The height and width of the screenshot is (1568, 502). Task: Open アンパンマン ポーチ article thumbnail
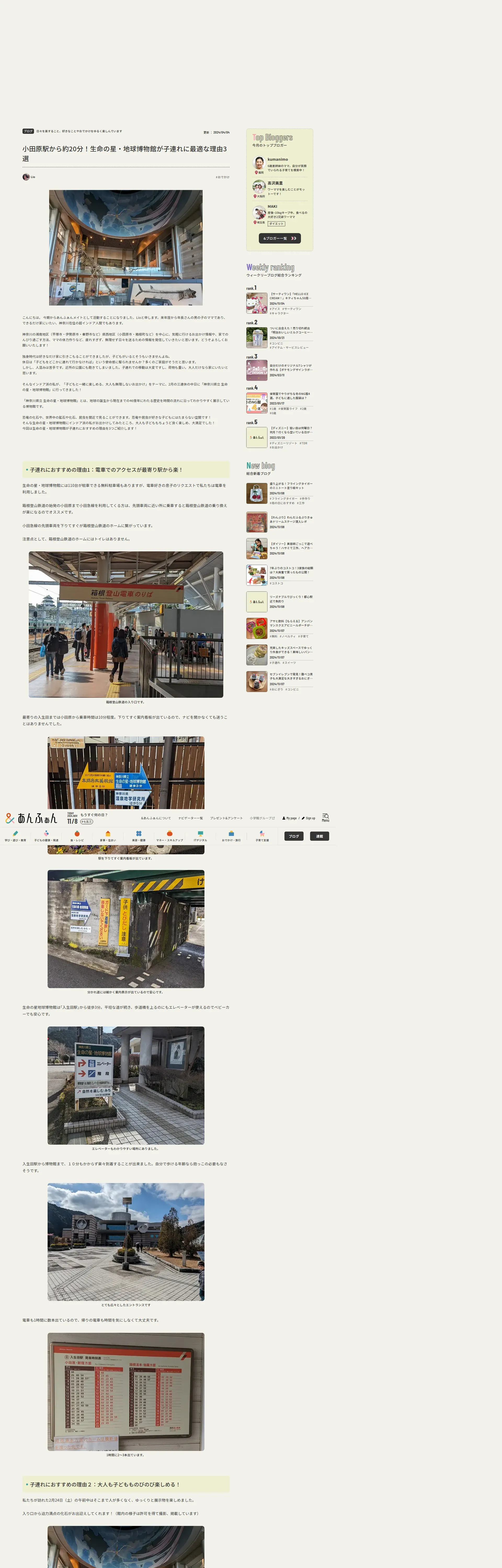(x=256, y=628)
